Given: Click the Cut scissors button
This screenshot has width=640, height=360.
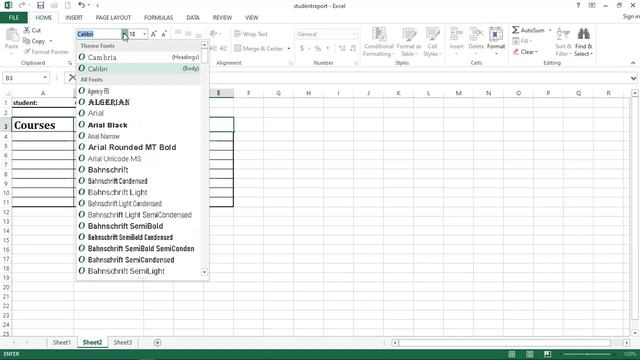Looking at the screenshot, I should coord(32,30).
